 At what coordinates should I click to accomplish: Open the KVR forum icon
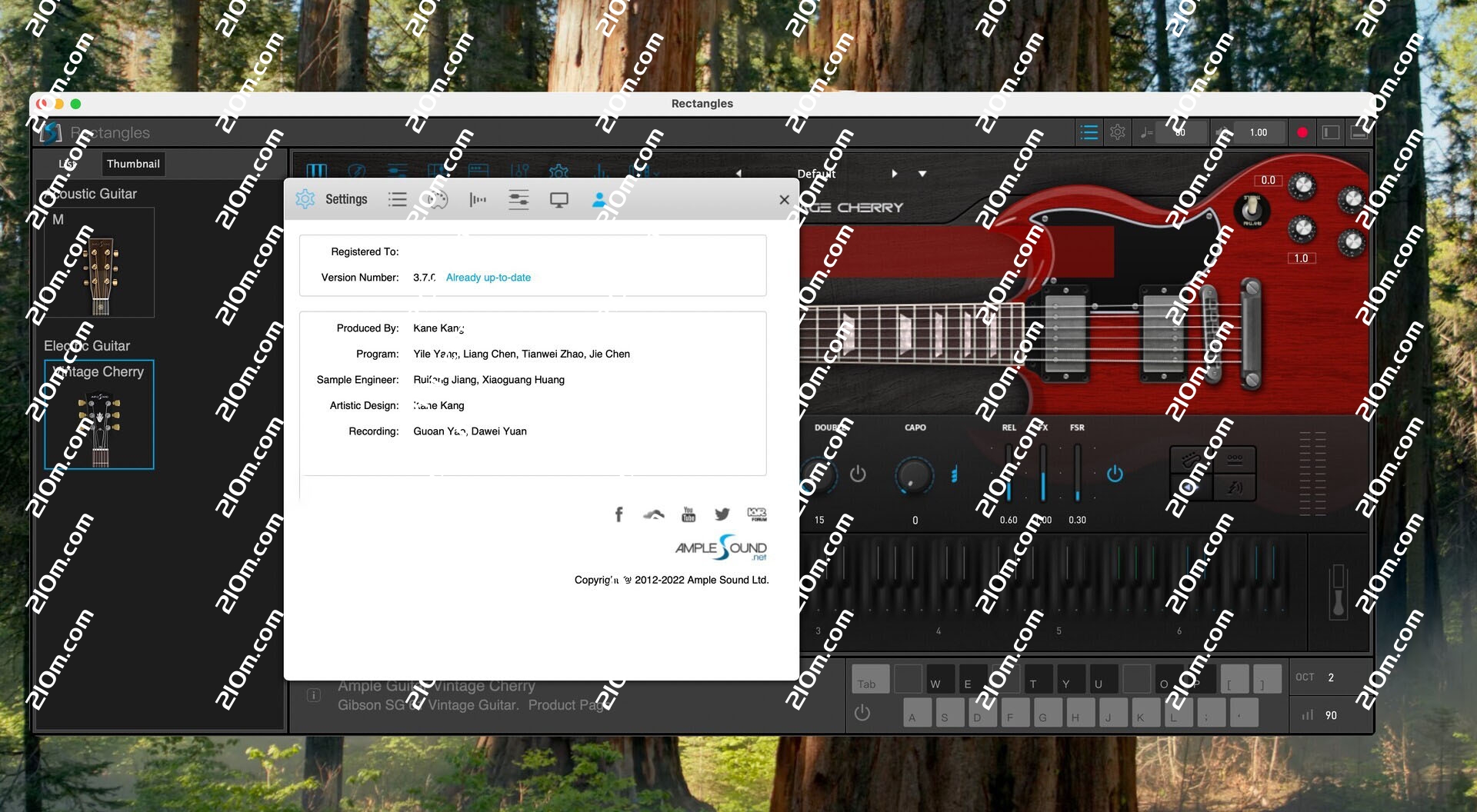click(x=757, y=514)
